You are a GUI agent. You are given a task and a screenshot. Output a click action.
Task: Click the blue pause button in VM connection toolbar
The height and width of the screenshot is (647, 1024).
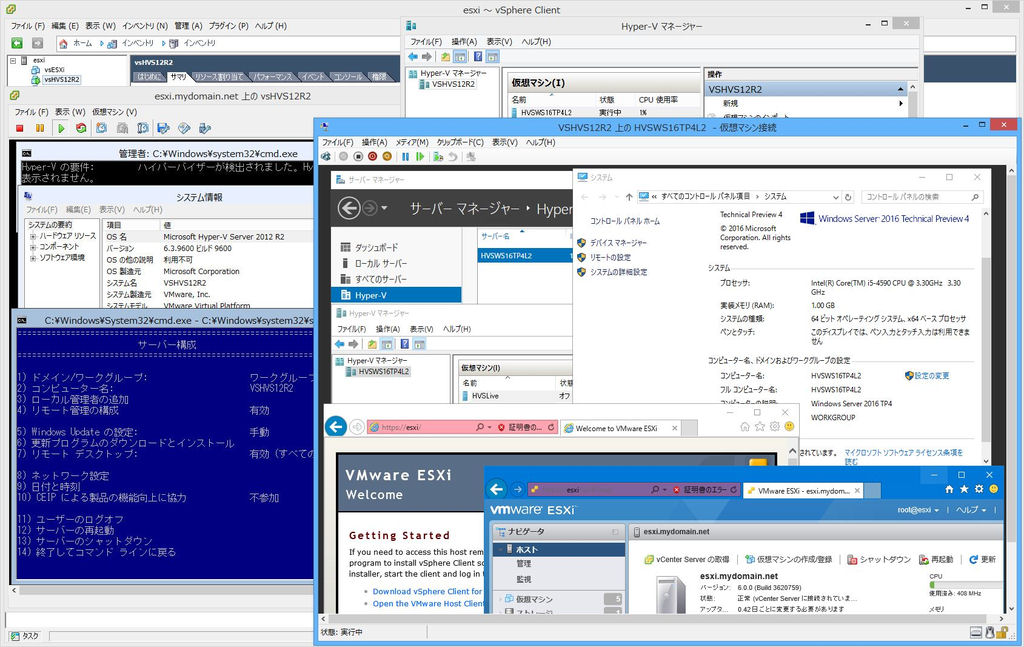tap(406, 157)
